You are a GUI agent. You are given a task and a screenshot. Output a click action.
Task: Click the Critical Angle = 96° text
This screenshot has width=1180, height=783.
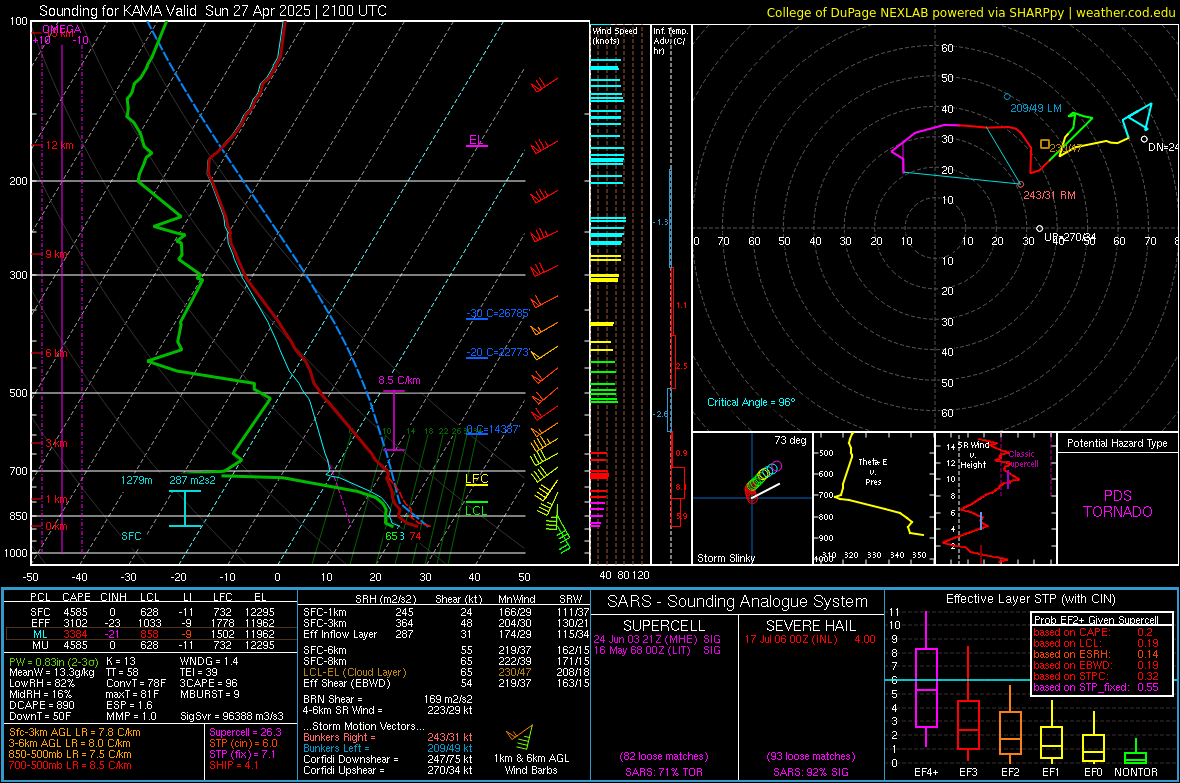point(751,402)
